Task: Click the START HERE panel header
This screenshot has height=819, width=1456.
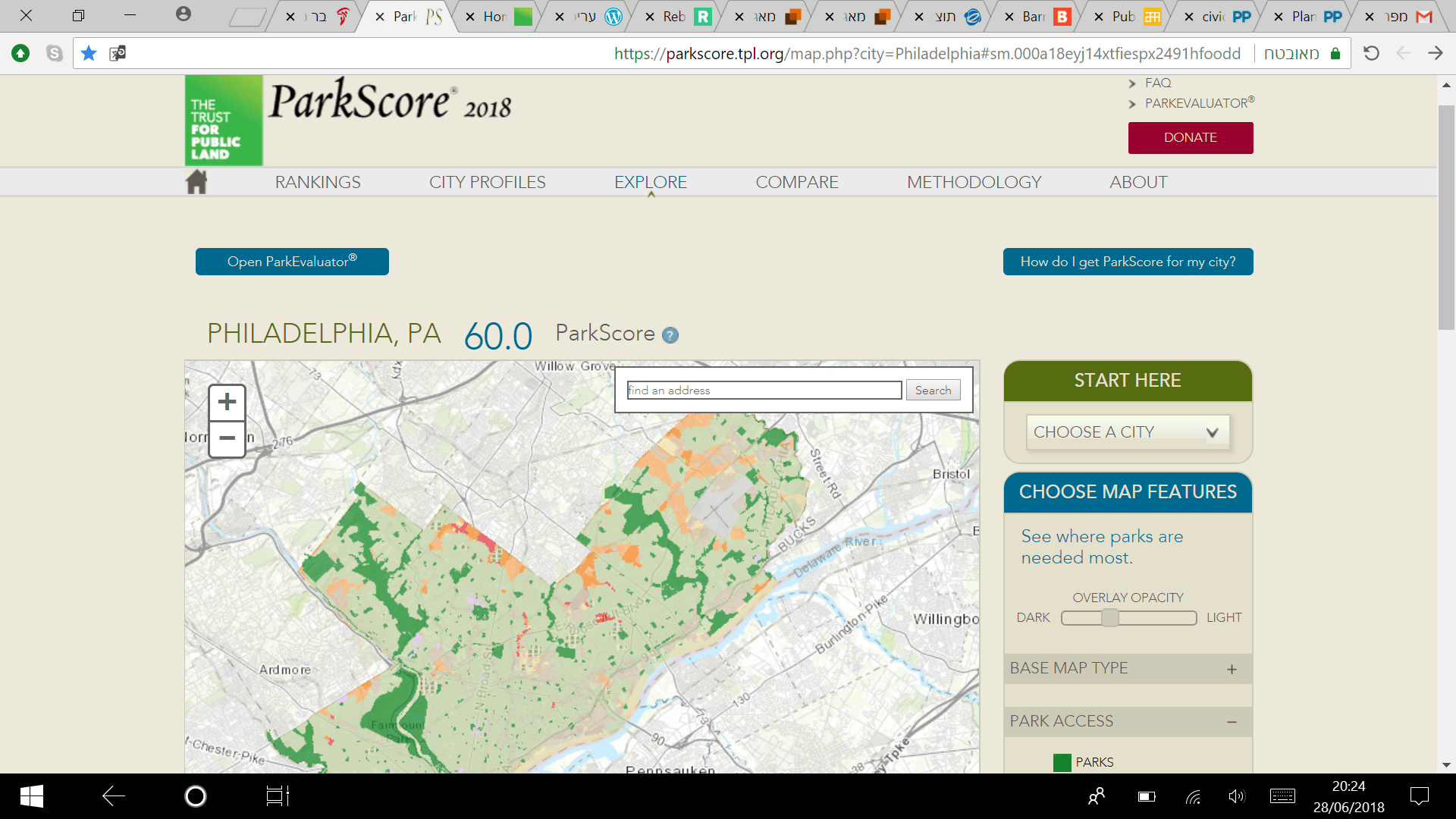Action: tap(1128, 381)
